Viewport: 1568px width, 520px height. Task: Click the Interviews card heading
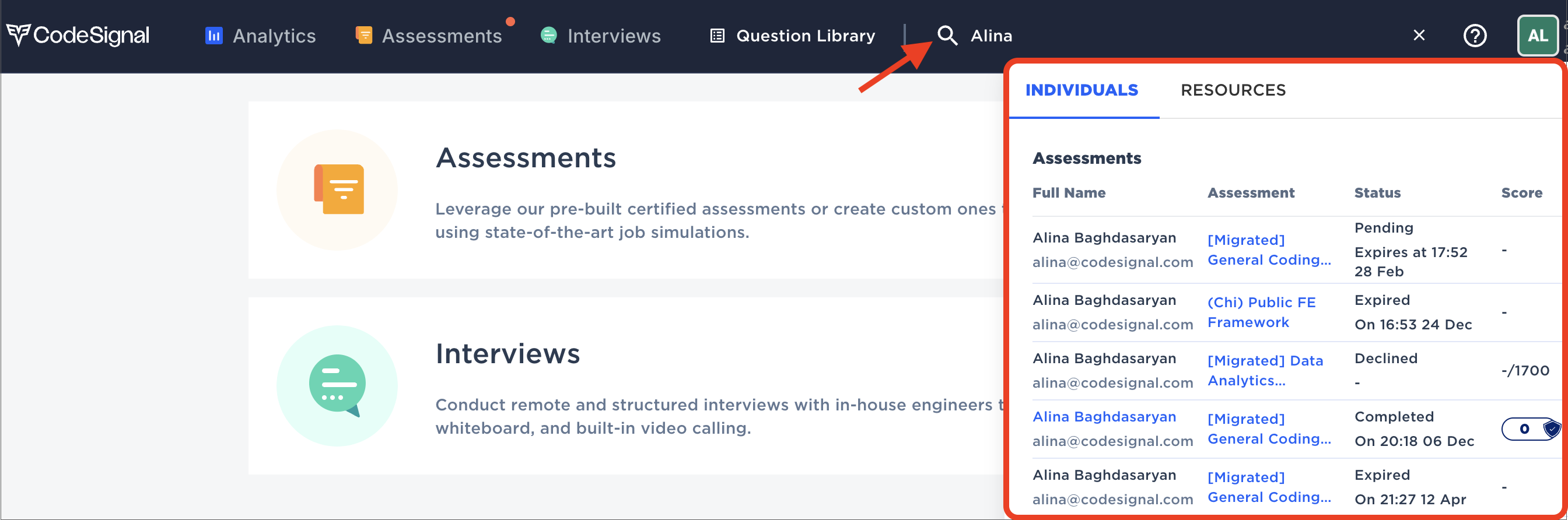coord(508,353)
